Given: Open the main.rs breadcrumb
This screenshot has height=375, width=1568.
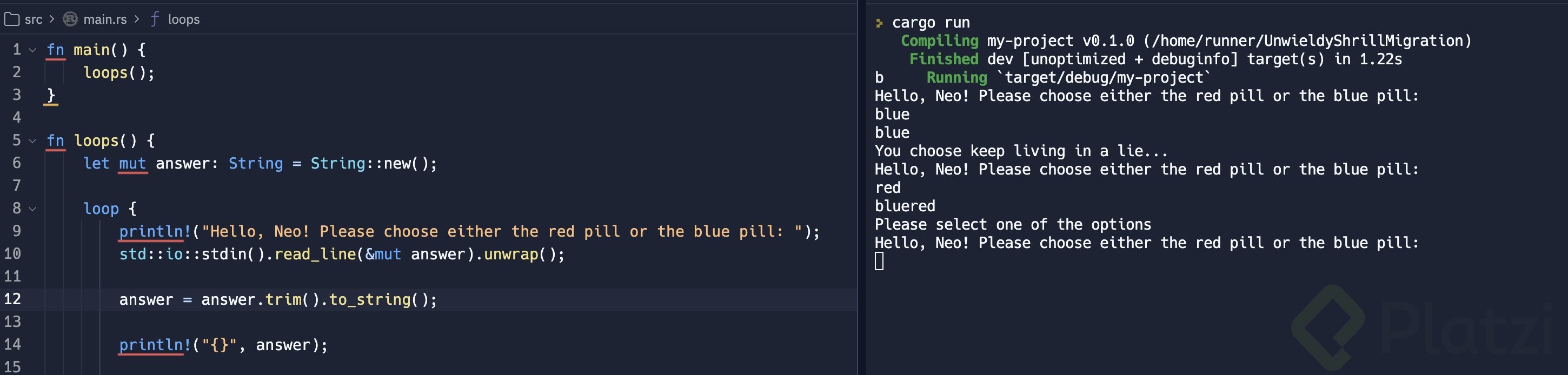Looking at the screenshot, I should (105, 19).
